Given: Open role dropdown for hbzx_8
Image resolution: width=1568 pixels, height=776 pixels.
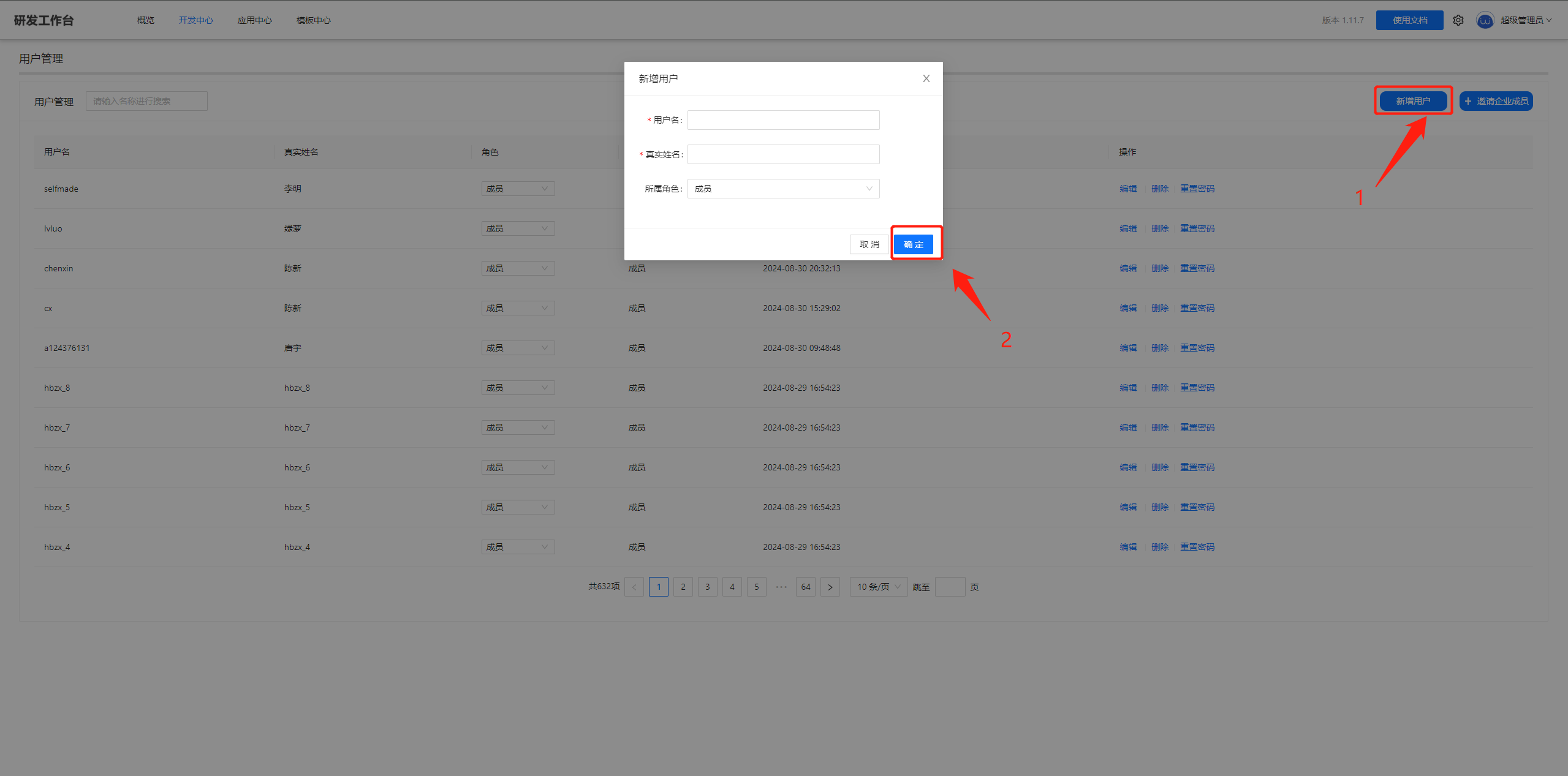Looking at the screenshot, I should click(x=518, y=388).
